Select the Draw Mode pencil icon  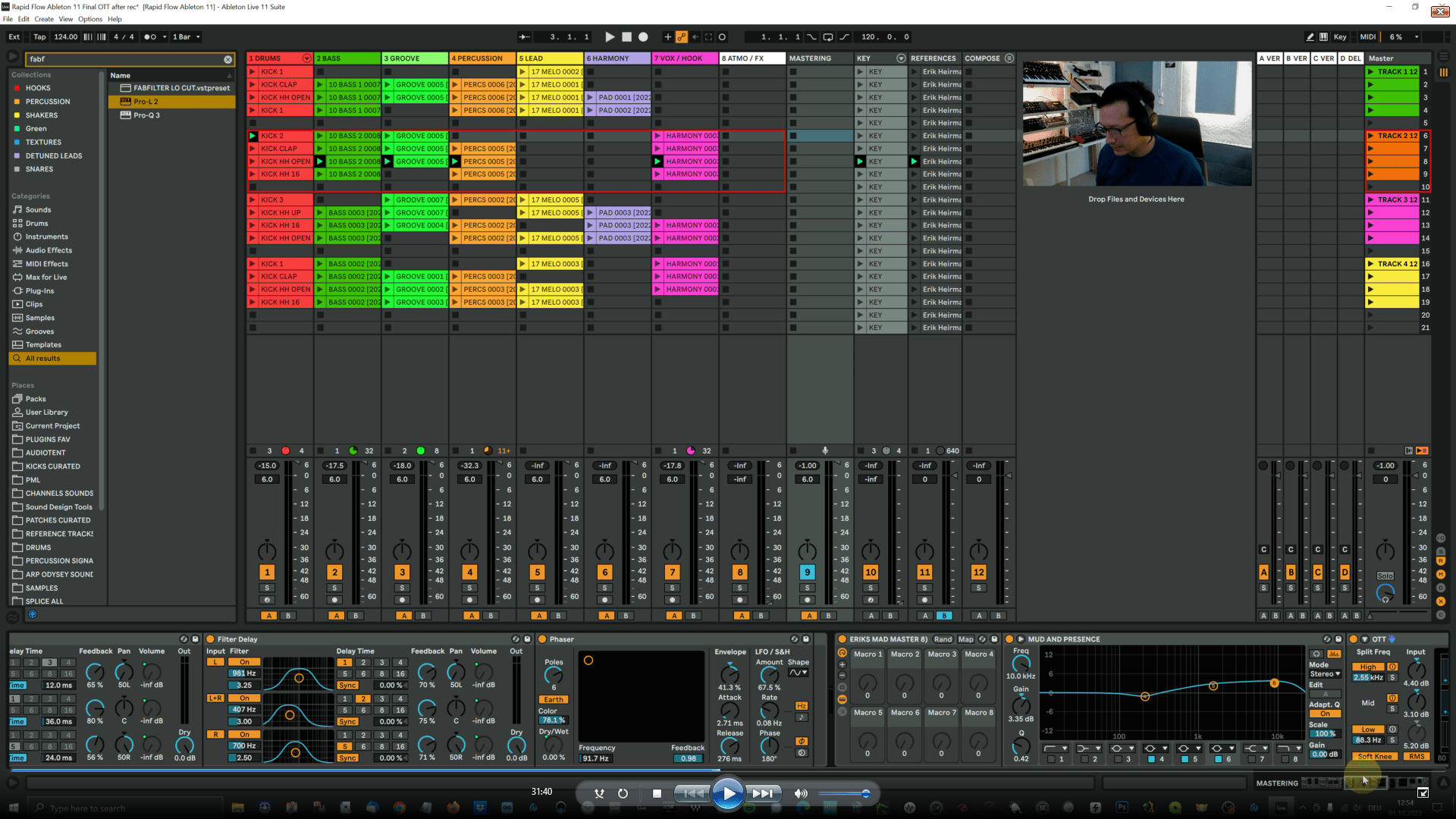tap(1310, 36)
